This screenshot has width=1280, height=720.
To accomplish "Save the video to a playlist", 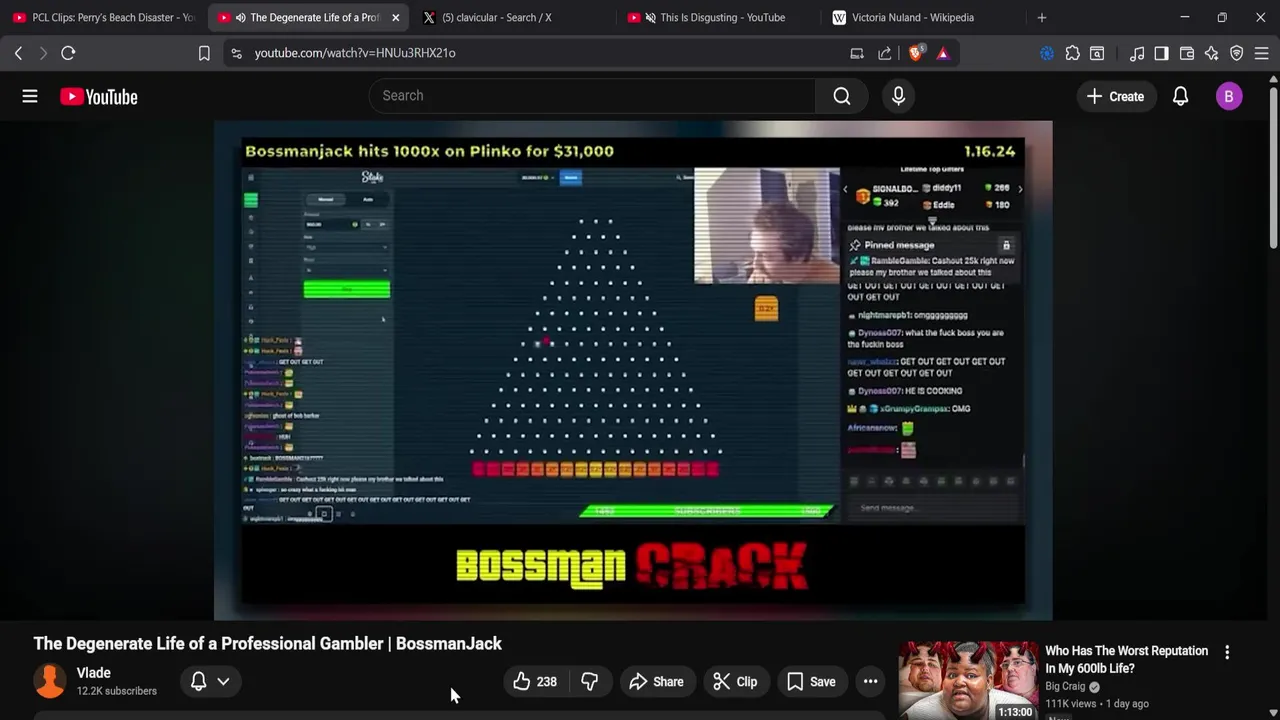I will (x=812, y=681).
